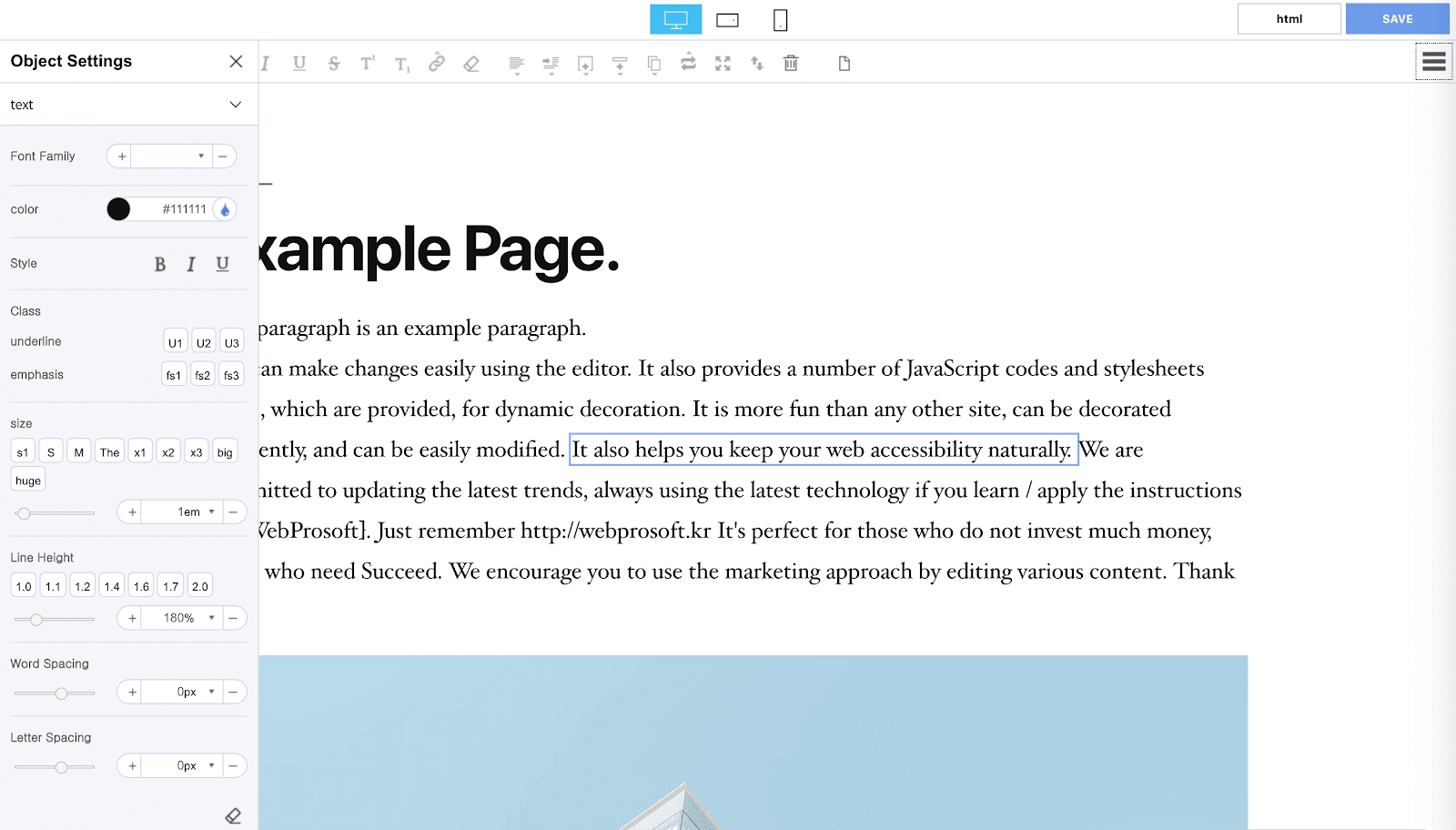Viewport: 1456px width, 830px height.
Task: Click the Line Height slider handle
Action: point(36,620)
